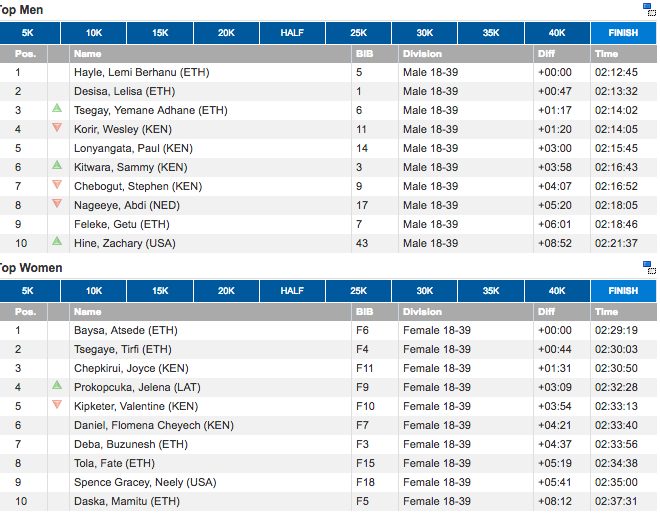Image resolution: width=660 pixels, height=515 pixels.
Task: Click the Top Men panel expand icon
Action: pos(649,8)
